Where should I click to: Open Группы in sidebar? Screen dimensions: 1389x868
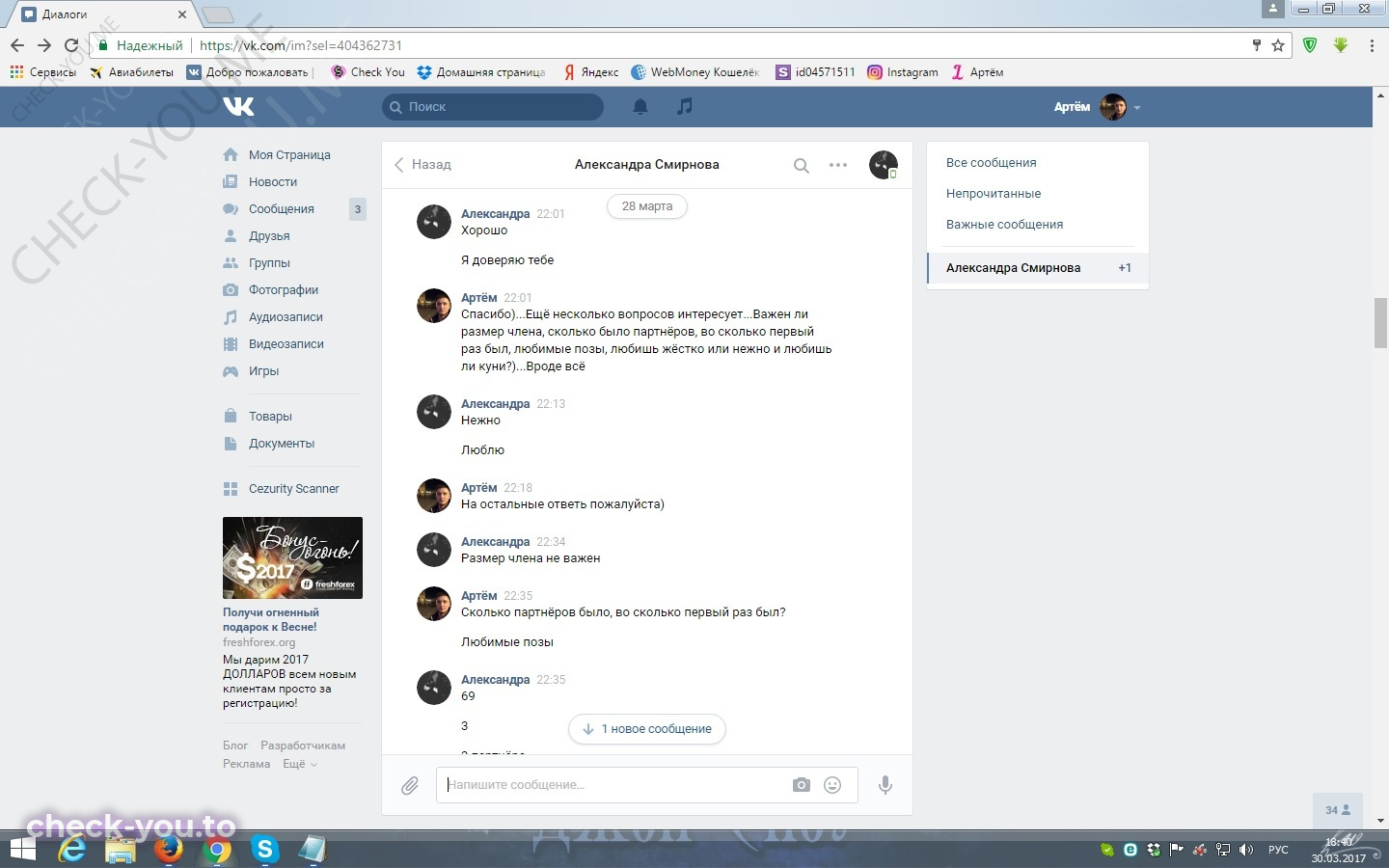click(269, 263)
